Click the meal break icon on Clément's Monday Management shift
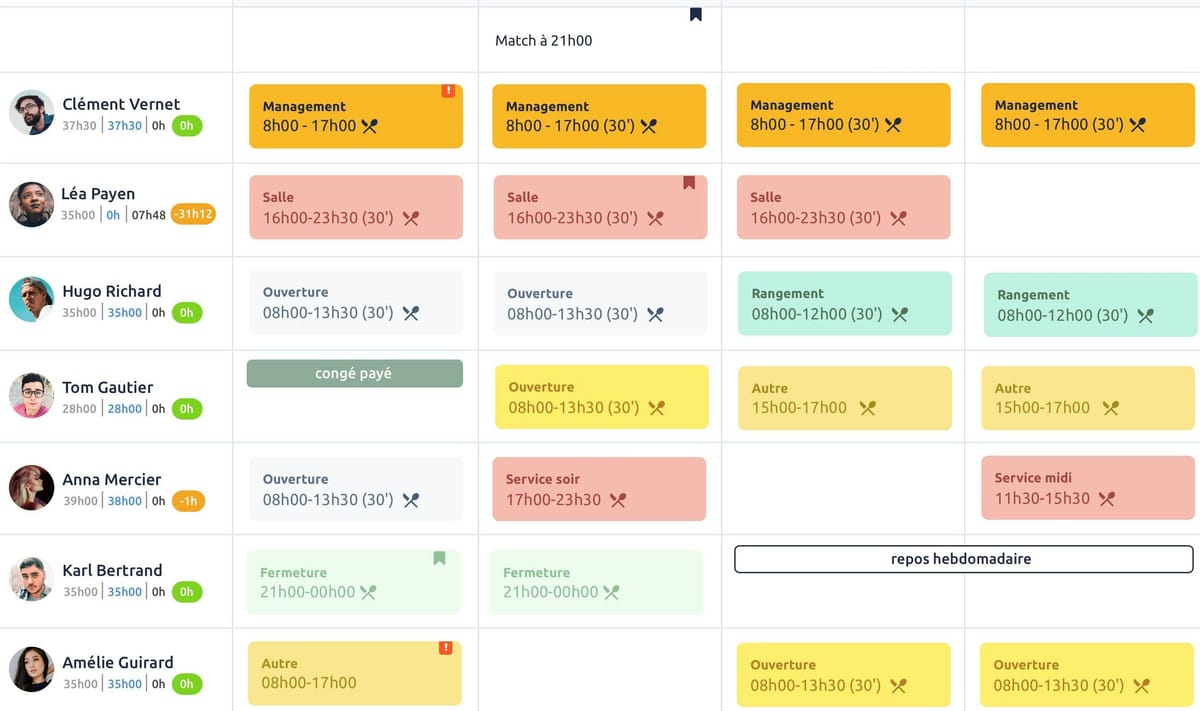Viewport: 1200px width, 711px height. [370, 126]
